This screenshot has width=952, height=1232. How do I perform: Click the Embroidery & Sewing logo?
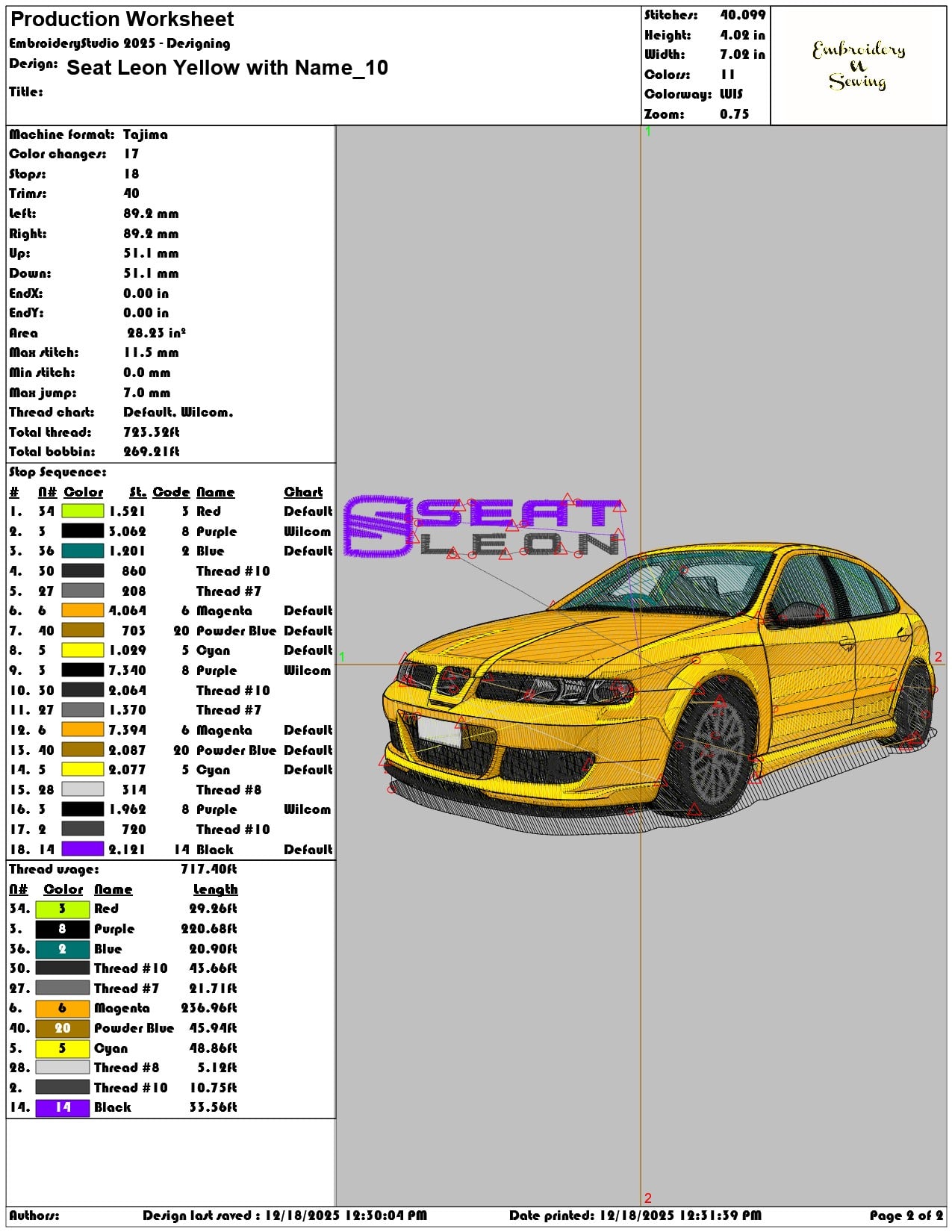click(x=859, y=66)
